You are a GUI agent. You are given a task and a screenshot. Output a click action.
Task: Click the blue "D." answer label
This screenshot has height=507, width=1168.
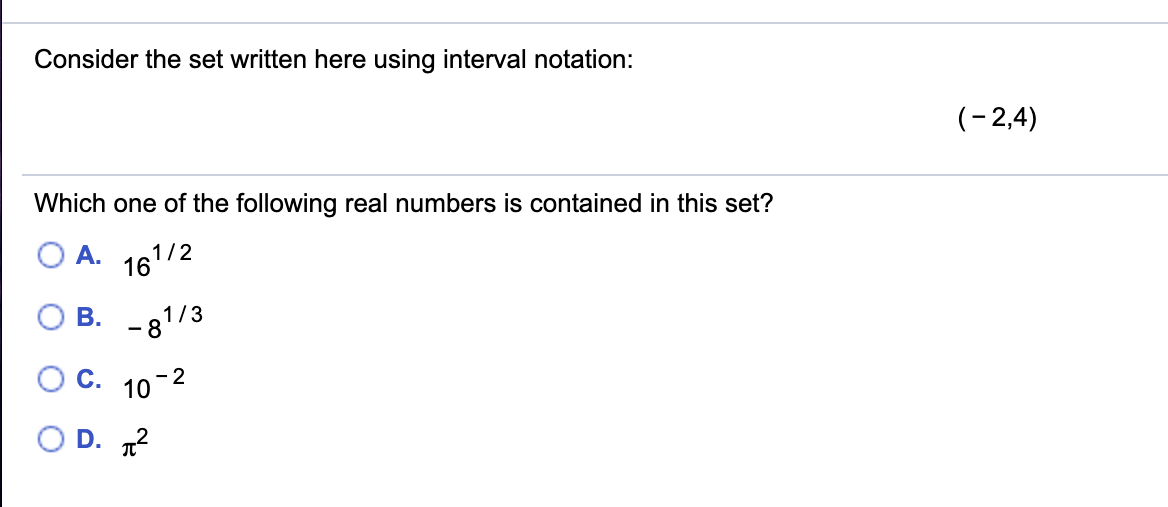[x=89, y=441]
